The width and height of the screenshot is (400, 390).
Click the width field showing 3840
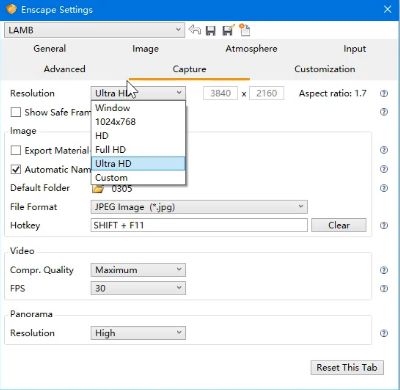[220, 93]
